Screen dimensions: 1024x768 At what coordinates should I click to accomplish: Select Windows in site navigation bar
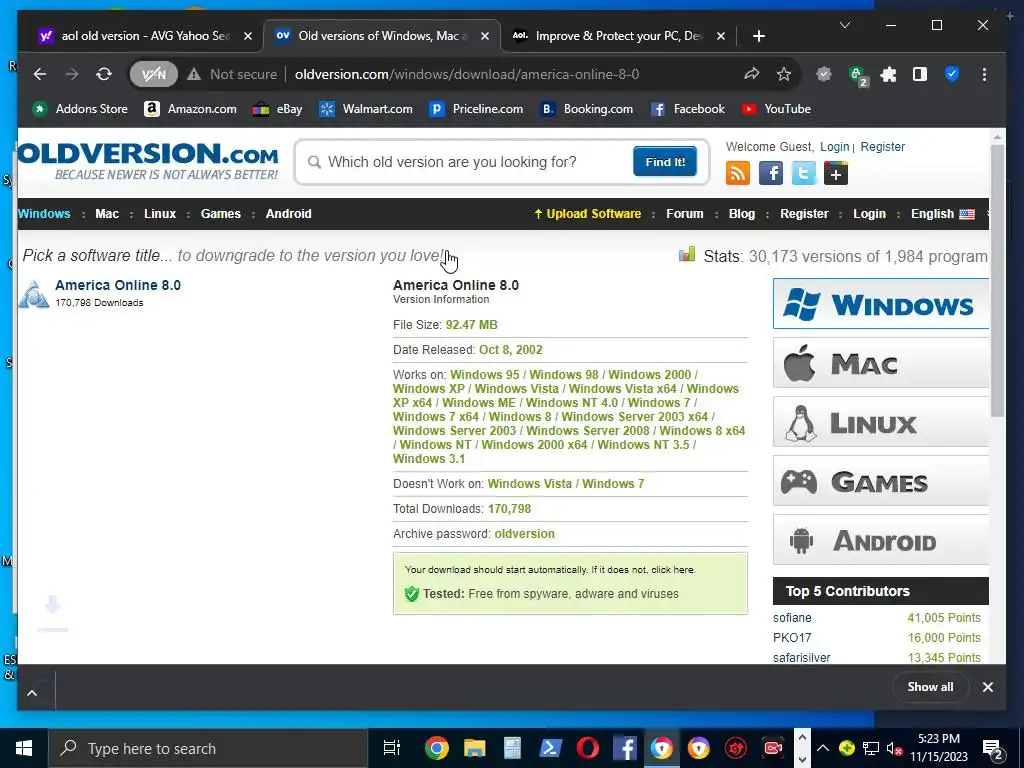point(44,214)
